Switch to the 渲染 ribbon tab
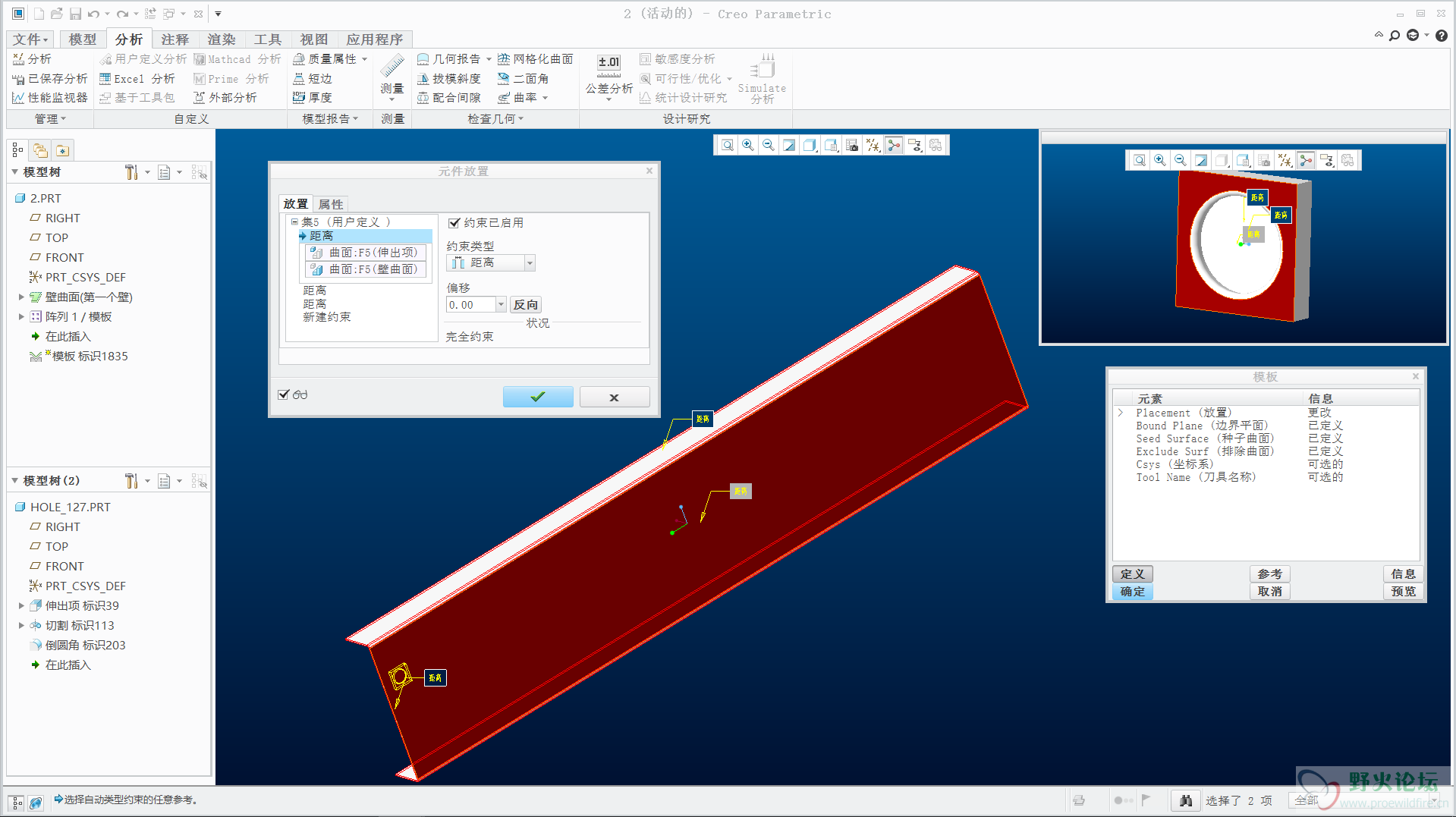Image resolution: width=1456 pixels, height=817 pixels. 221,39
